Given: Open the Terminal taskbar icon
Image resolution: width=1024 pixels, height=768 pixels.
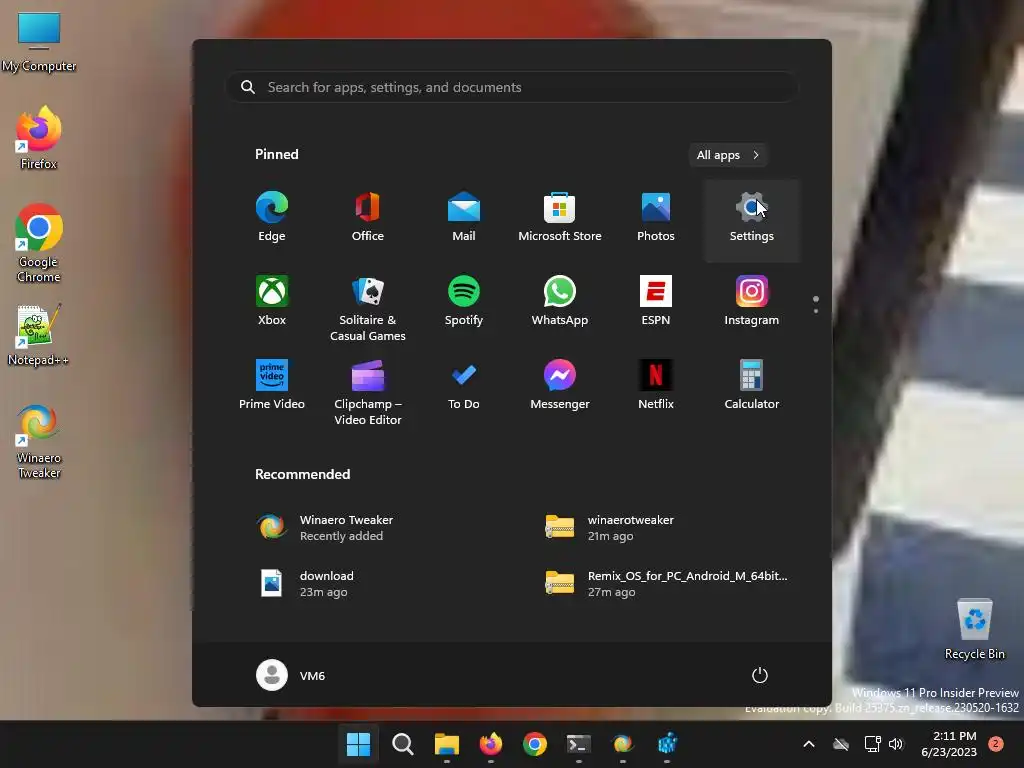Looking at the screenshot, I should pyautogui.click(x=579, y=744).
